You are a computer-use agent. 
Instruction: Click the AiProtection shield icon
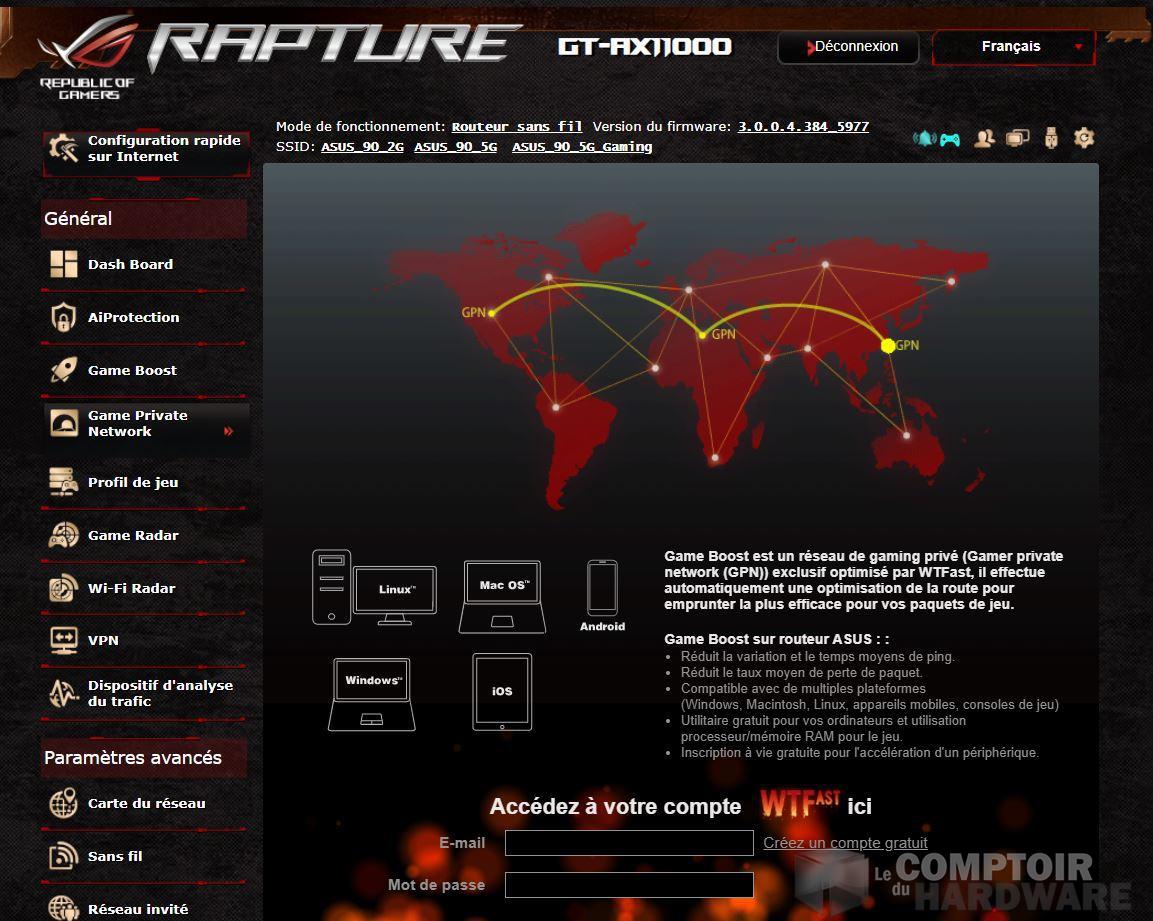tap(64, 318)
